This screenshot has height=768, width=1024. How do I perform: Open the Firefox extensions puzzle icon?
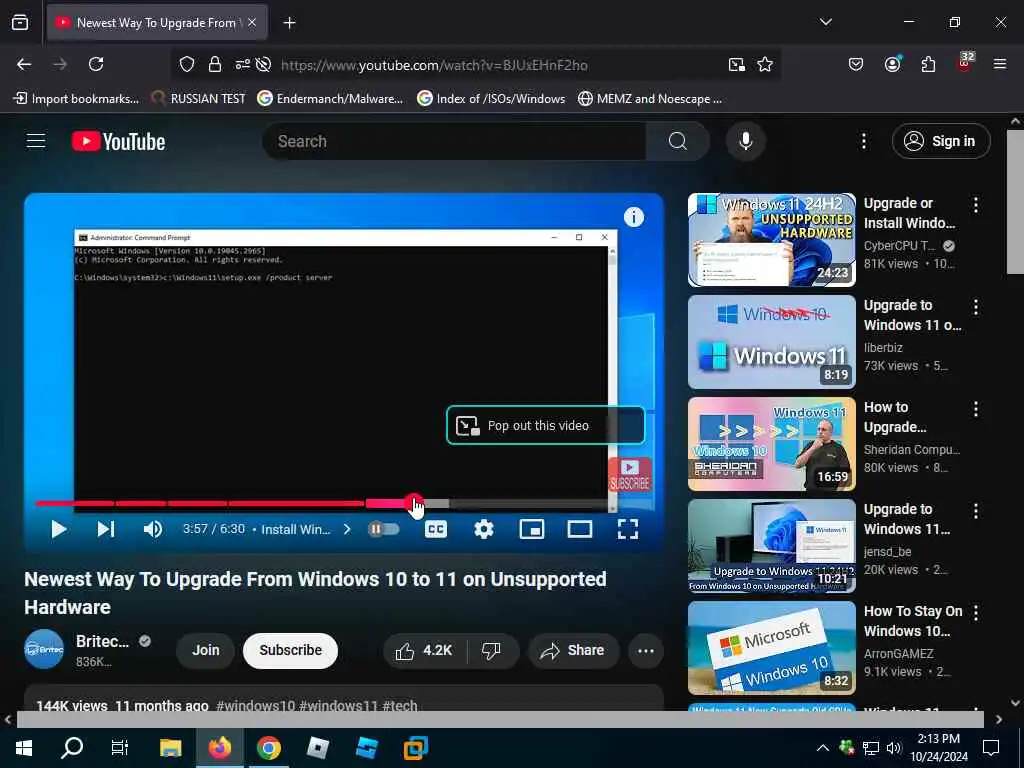coord(928,64)
